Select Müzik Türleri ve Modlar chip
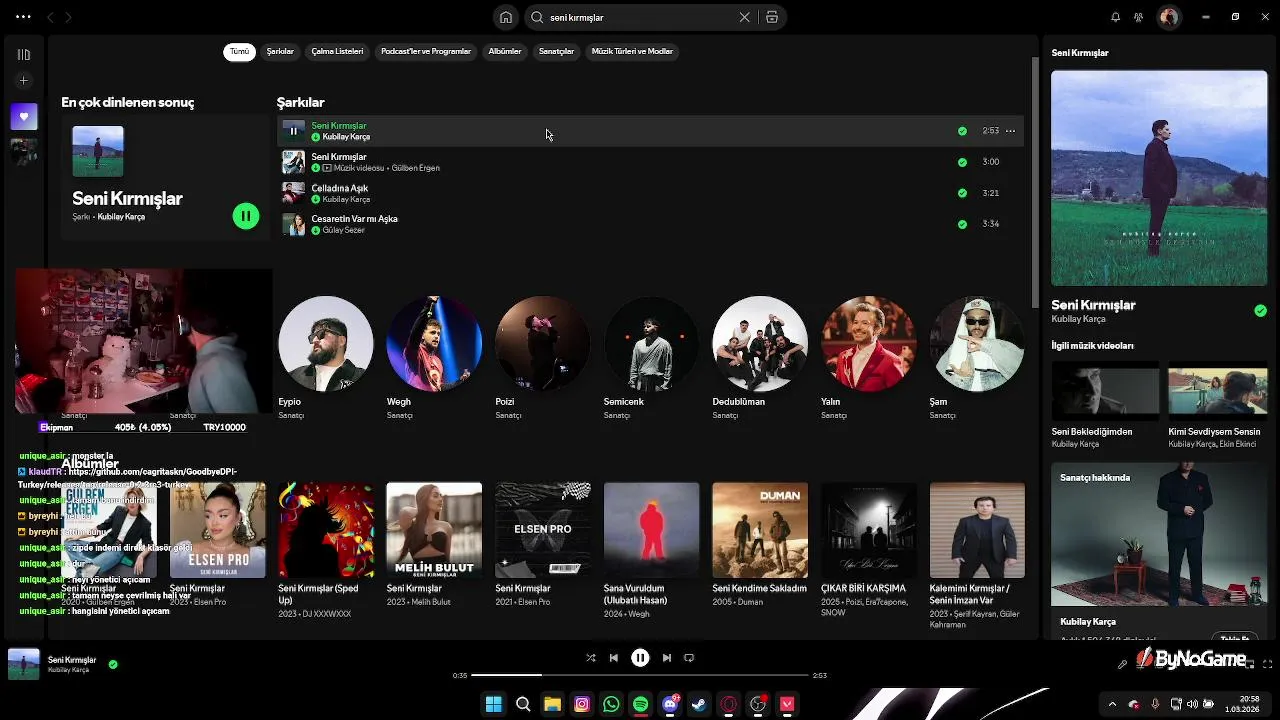Screen dimensions: 1280x720 pyautogui.click(x=632, y=51)
